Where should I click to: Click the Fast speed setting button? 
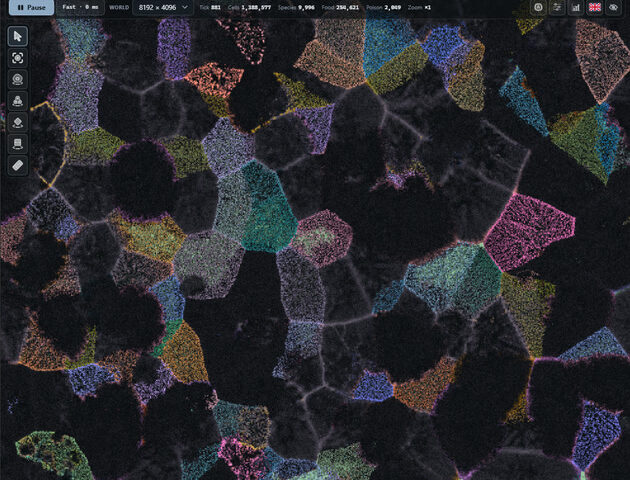click(x=80, y=7)
